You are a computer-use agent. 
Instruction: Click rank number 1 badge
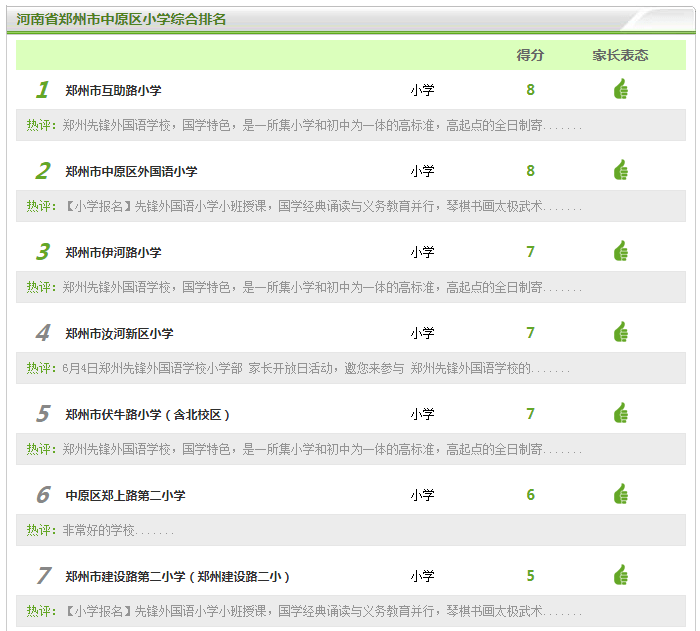coord(42,89)
